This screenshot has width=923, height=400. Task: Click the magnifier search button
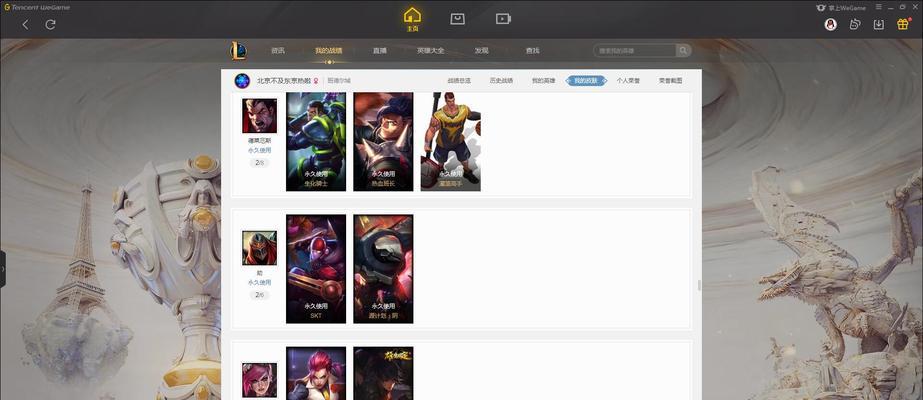[683, 51]
